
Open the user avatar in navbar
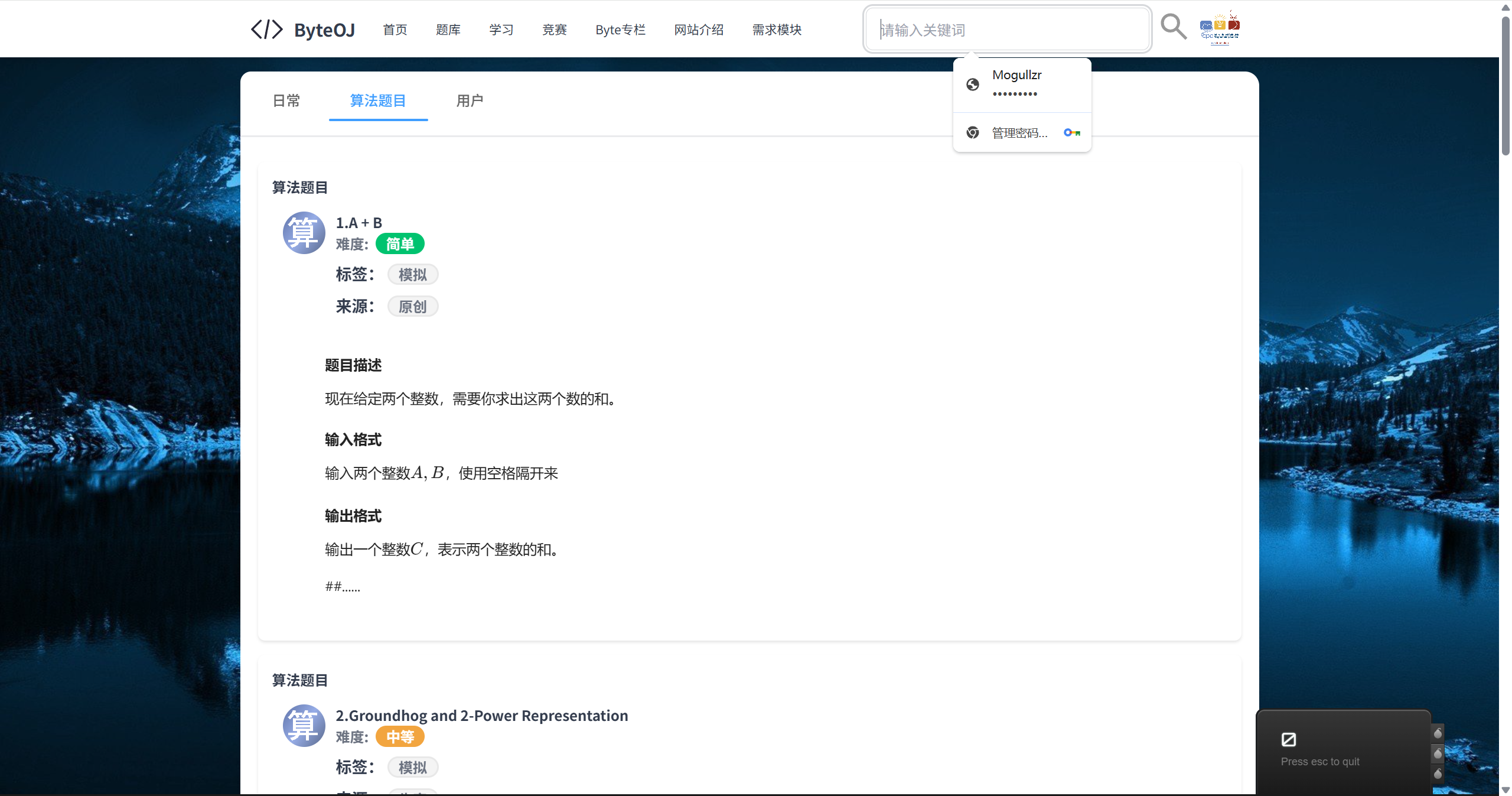pyautogui.click(x=1220, y=28)
